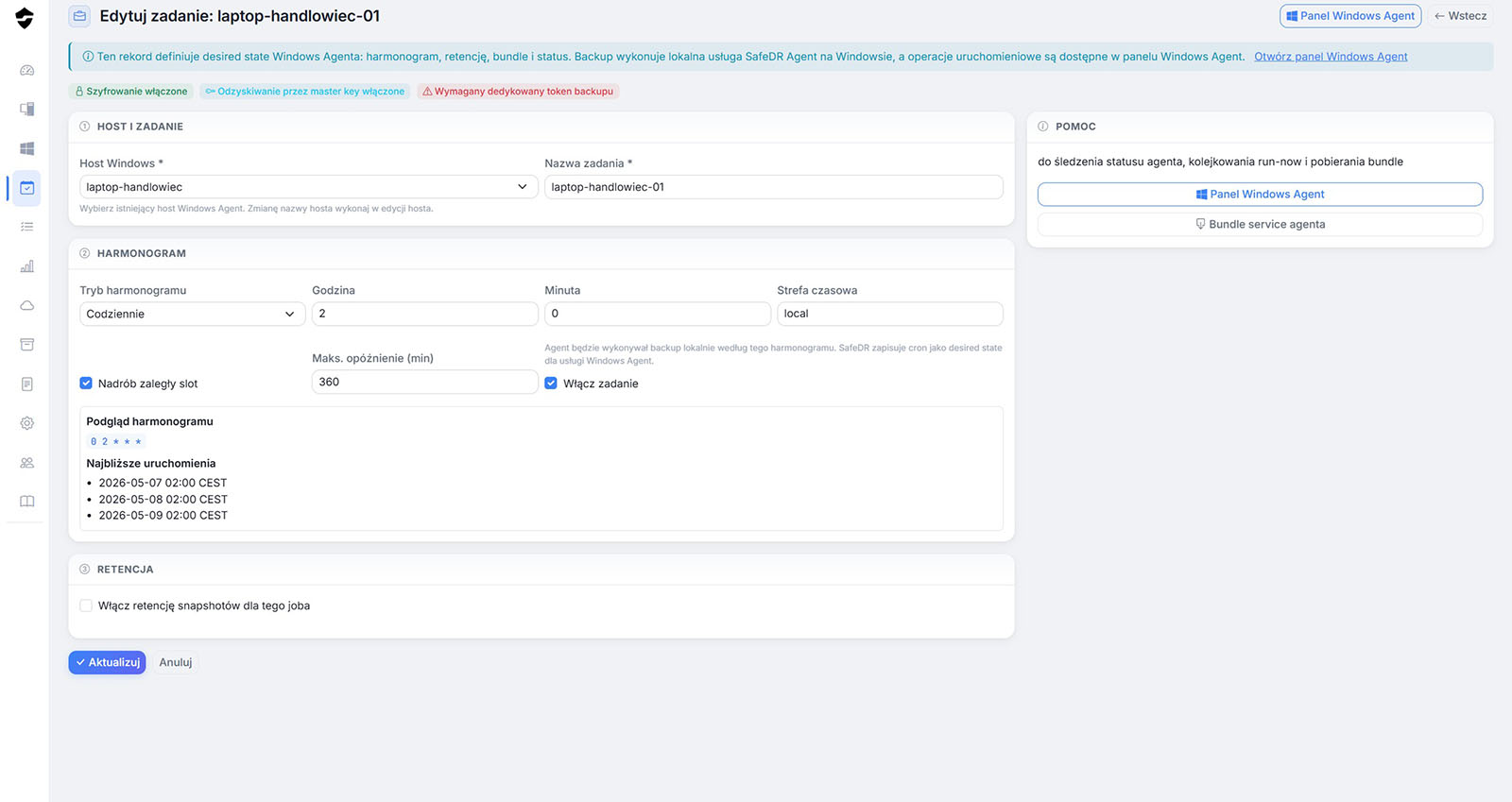Click the 'HOST I ZADANIE' section header
This screenshot has width=1512, height=802.
coord(140,127)
